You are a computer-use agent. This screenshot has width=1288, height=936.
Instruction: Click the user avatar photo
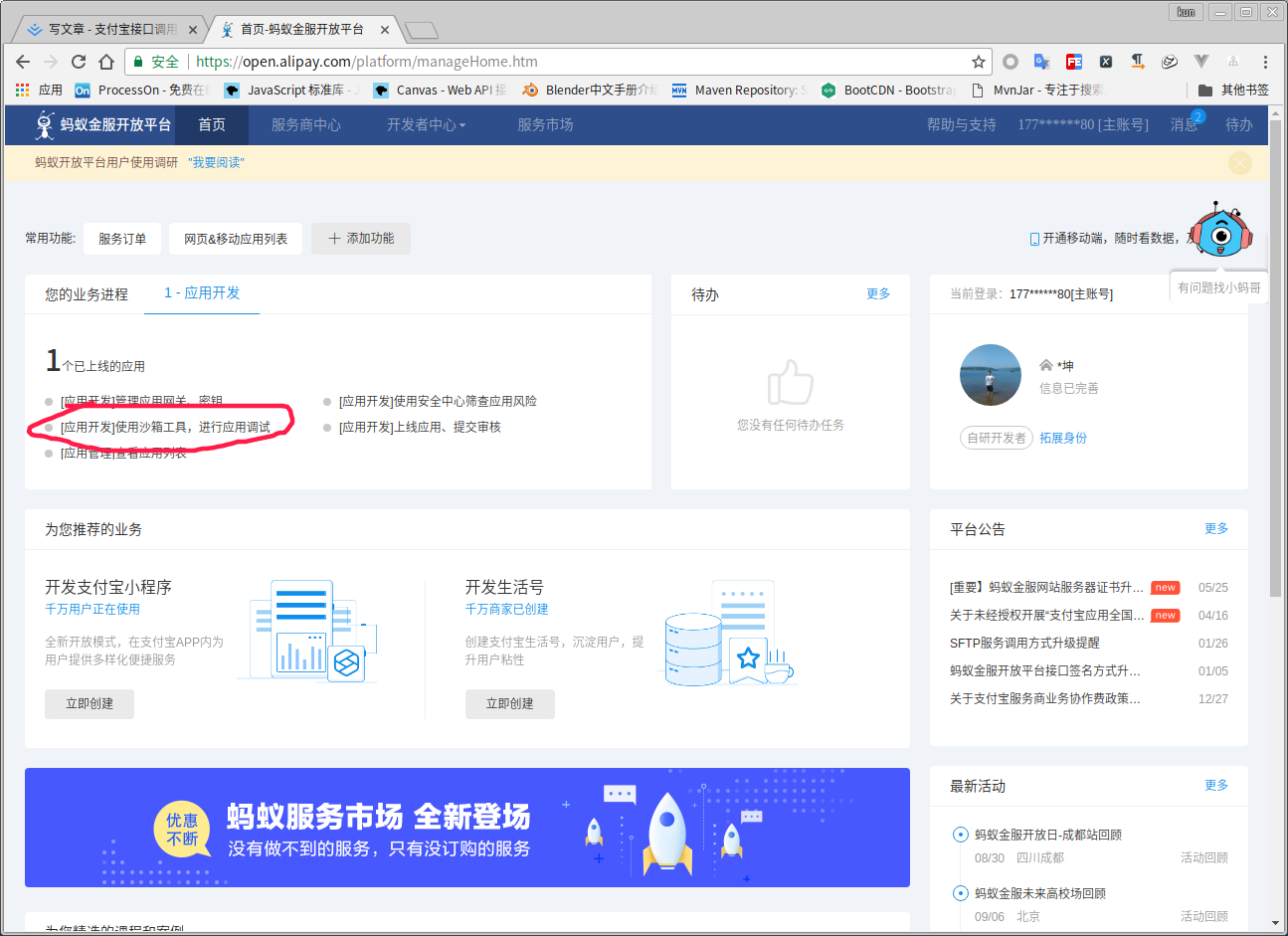point(991,375)
